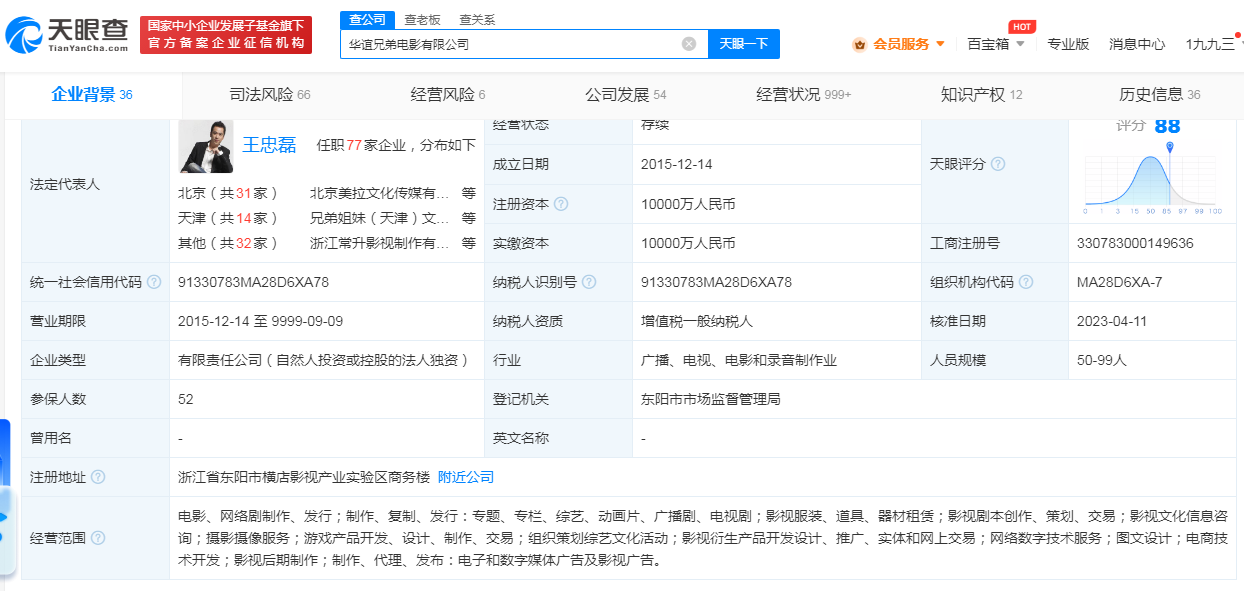This screenshot has width=1244, height=591.
Task: Click the 行业 value 广播、电视、电影和录音制作业
Action: pos(739,360)
